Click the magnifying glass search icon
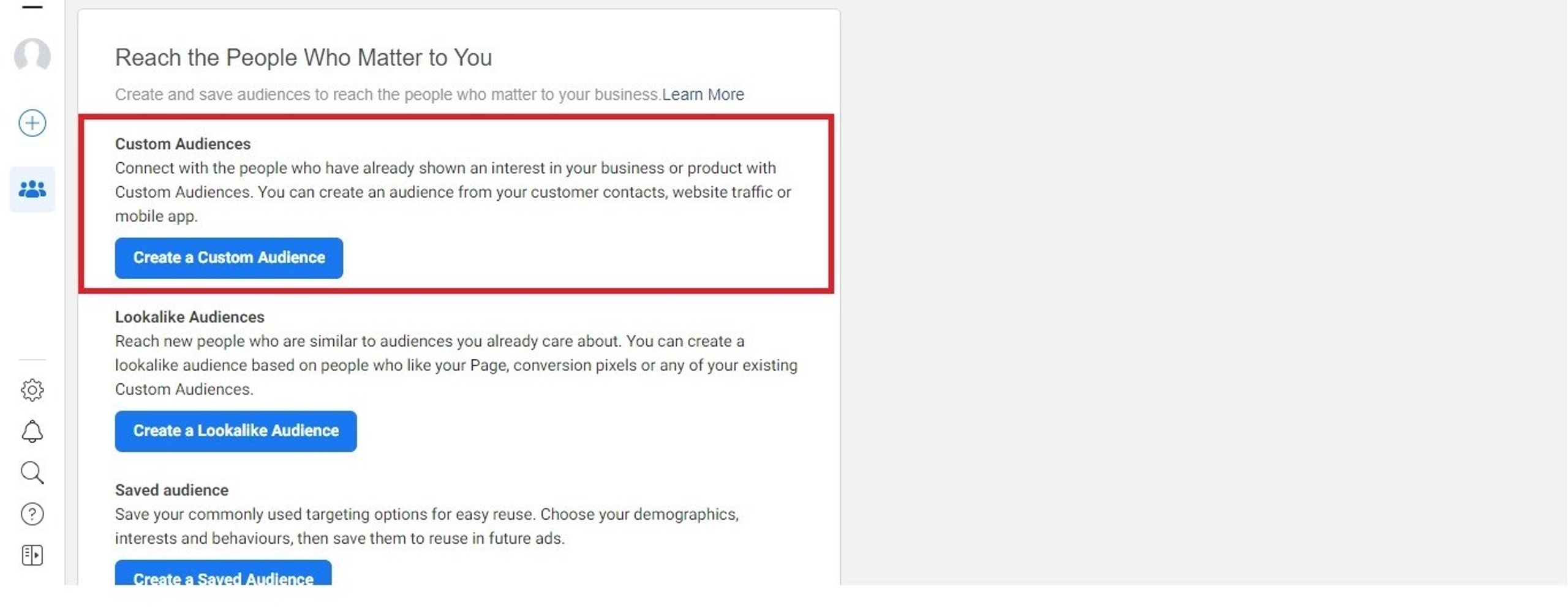1568x611 pixels. click(x=32, y=473)
